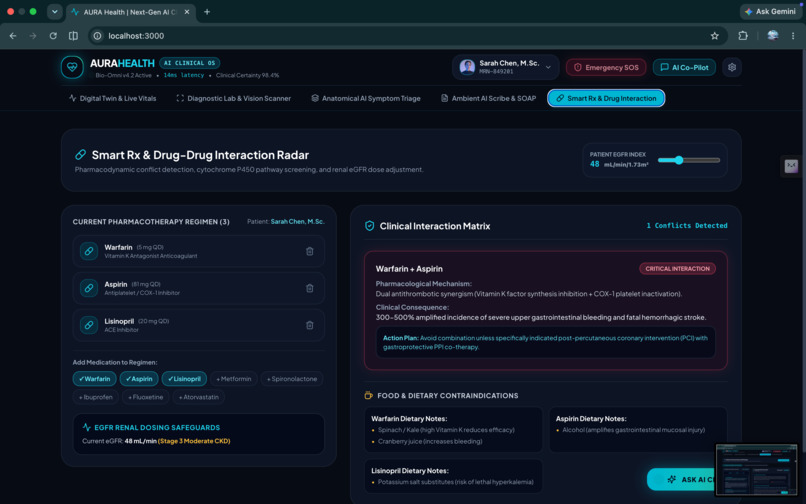The height and width of the screenshot is (504, 806).
Task: Remove Lisinopril with its trash icon
Action: pyautogui.click(x=309, y=326)
